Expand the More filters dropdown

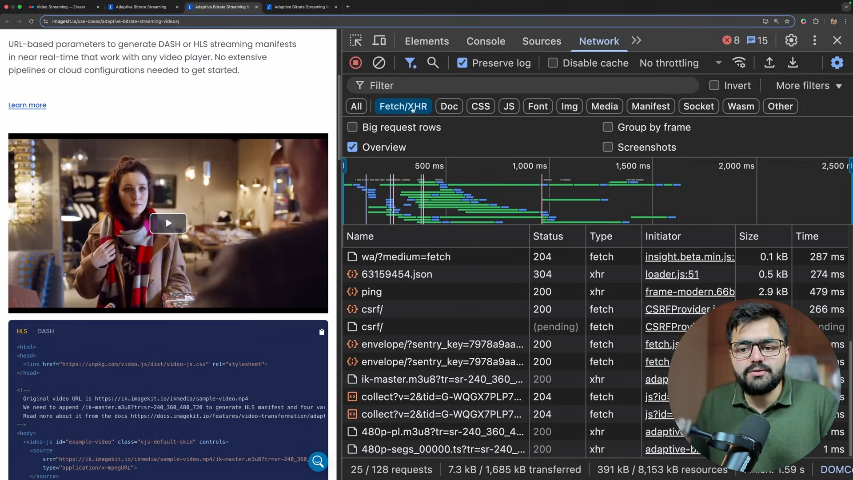(809, 86)
